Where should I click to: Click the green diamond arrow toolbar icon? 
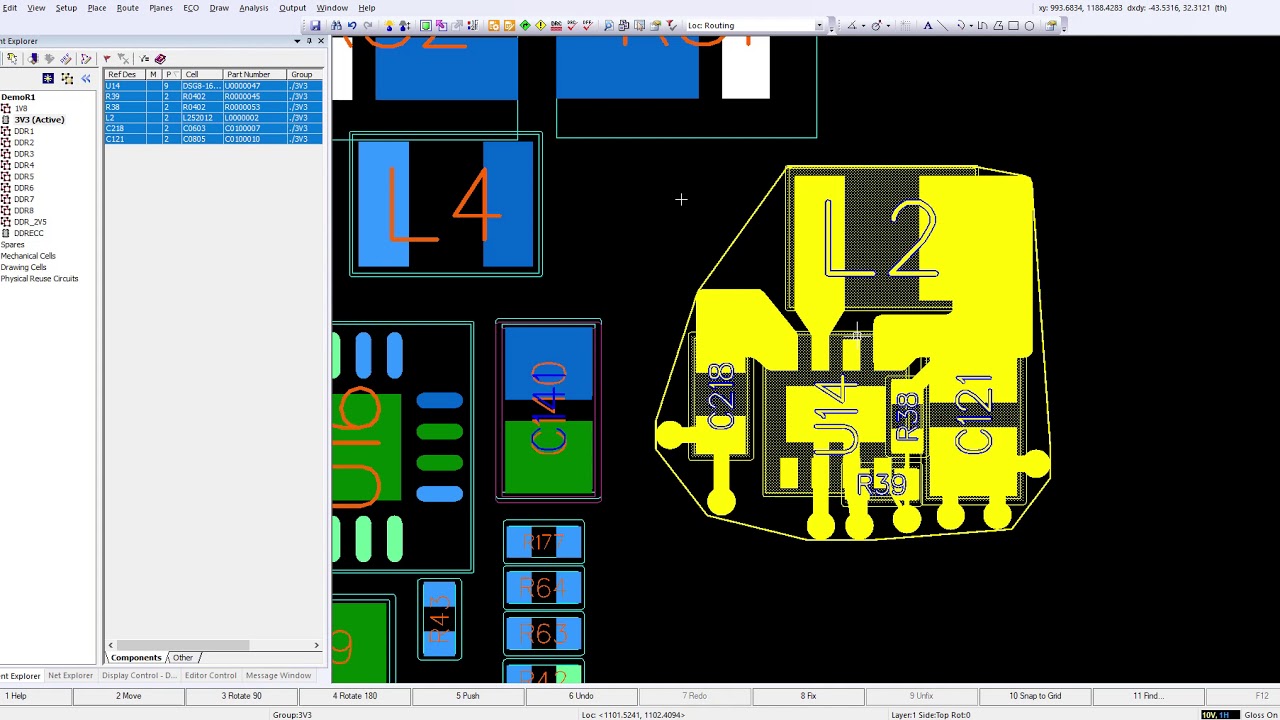[525, 25]
